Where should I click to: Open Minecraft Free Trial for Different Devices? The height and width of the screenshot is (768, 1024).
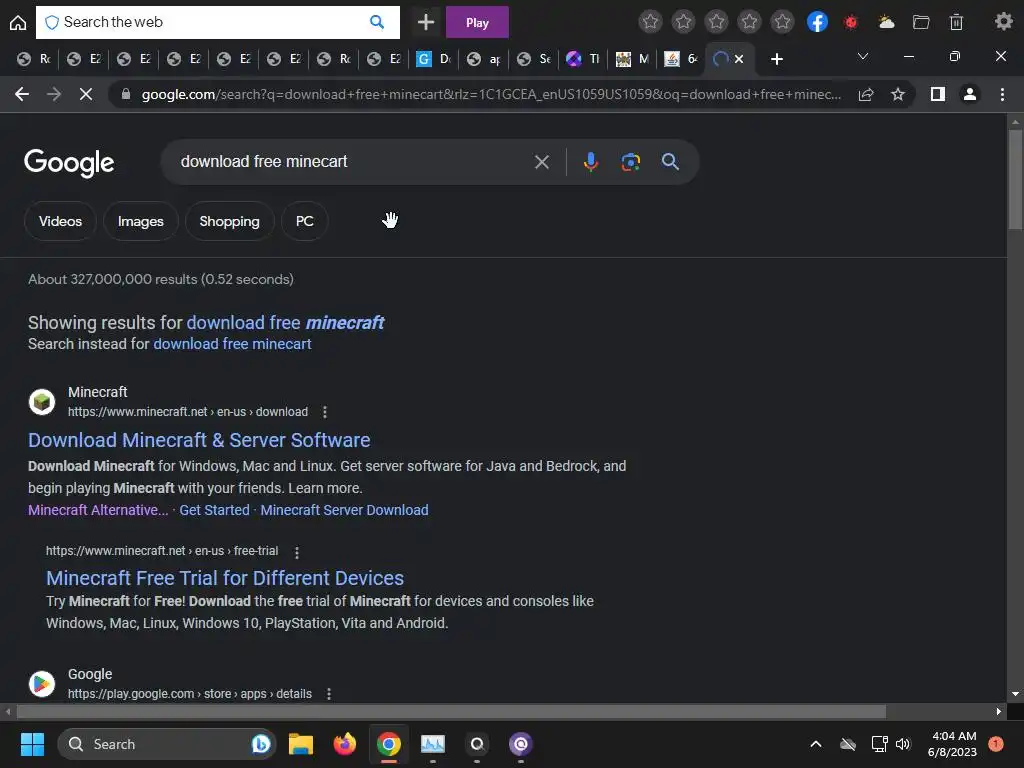225,578
